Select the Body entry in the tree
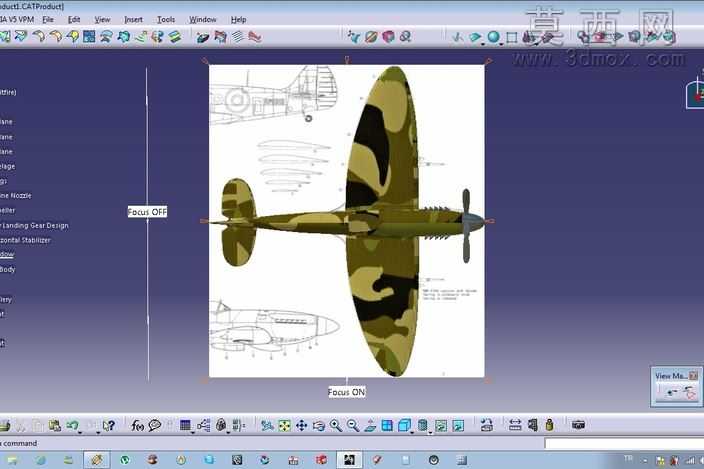704x469 pixels. [x=8, y=269]
